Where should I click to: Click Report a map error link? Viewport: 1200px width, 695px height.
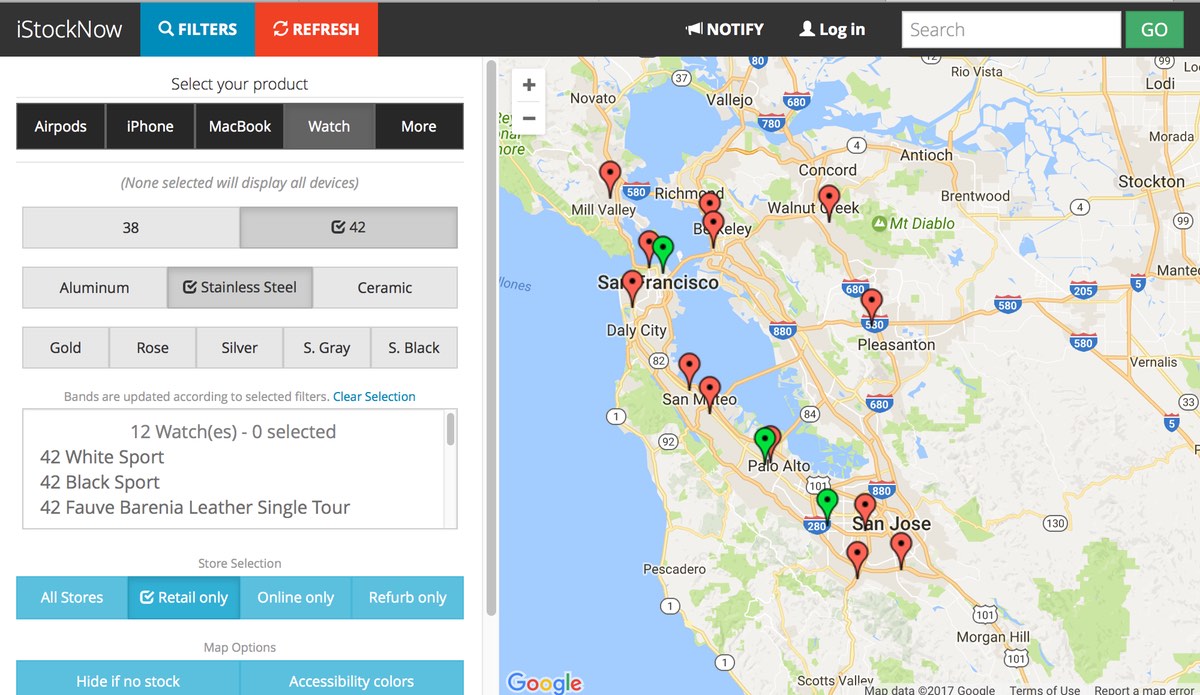click(x=1144, y=690)
